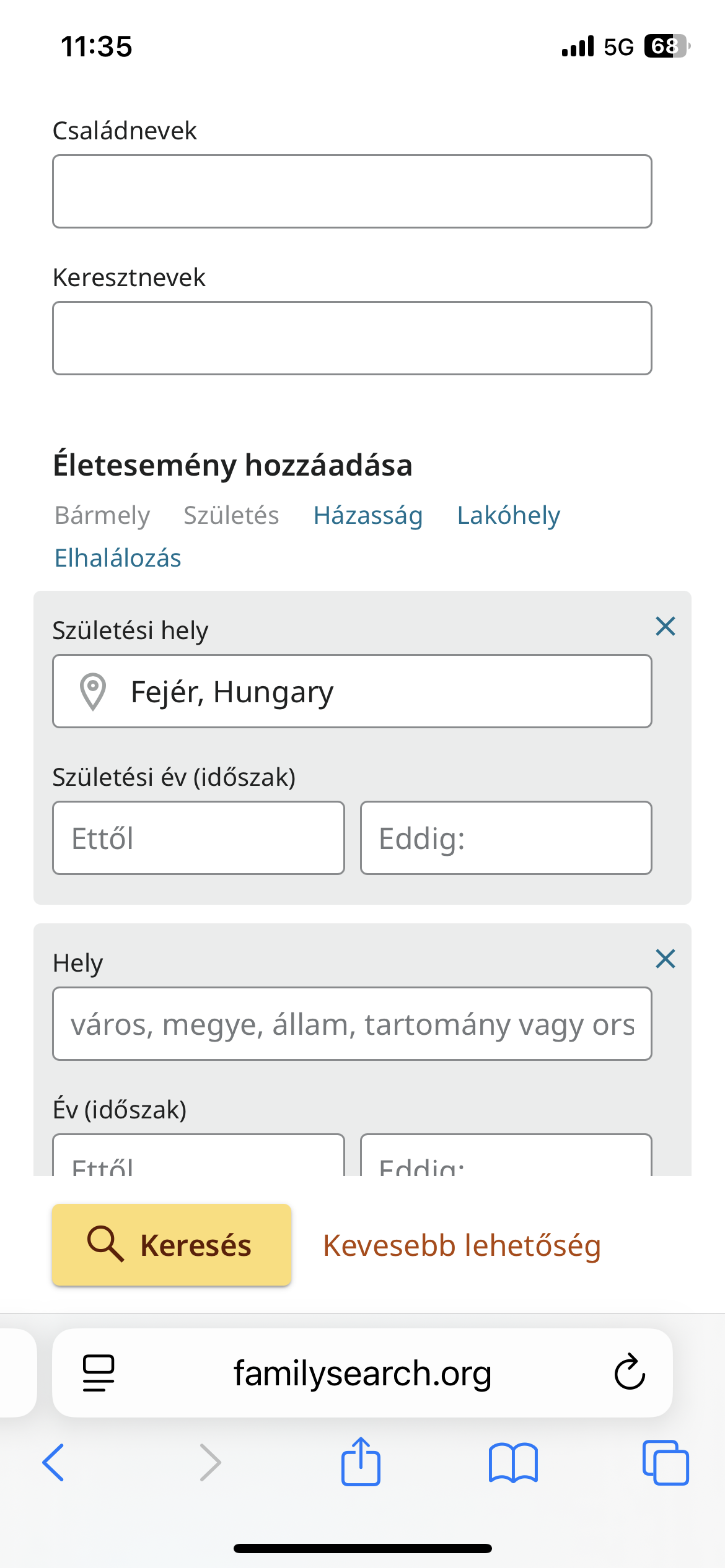The image size is (725, 1568).
Task: Open Safari page settings icon
Action: [99, 1372]
